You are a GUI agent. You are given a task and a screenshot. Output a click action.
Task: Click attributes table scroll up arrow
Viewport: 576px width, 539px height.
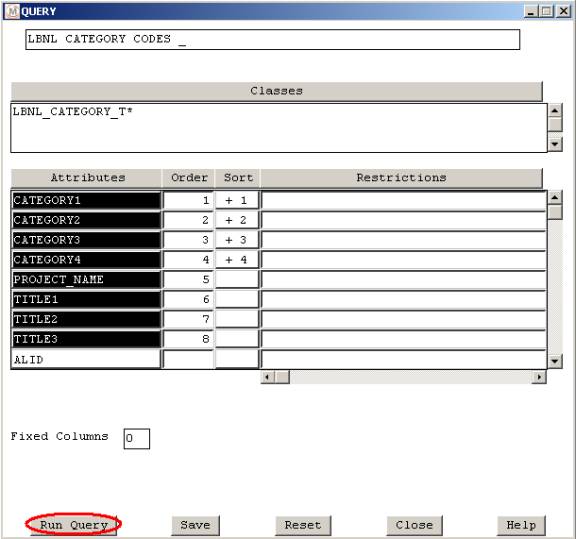tap(555, 198)
